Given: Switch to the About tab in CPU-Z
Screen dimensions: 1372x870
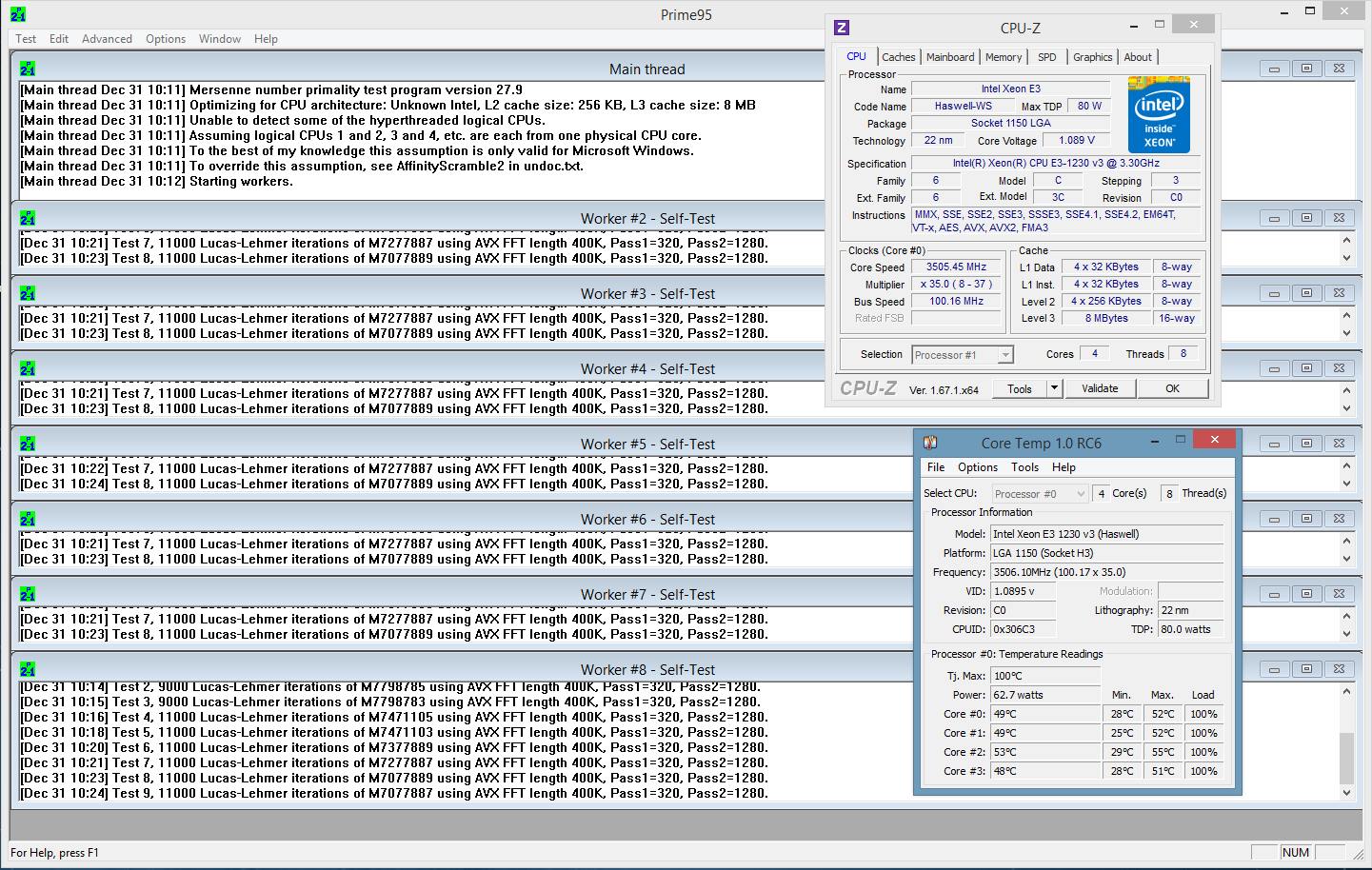Looking at the screenshot, I should coord(1138,57).
